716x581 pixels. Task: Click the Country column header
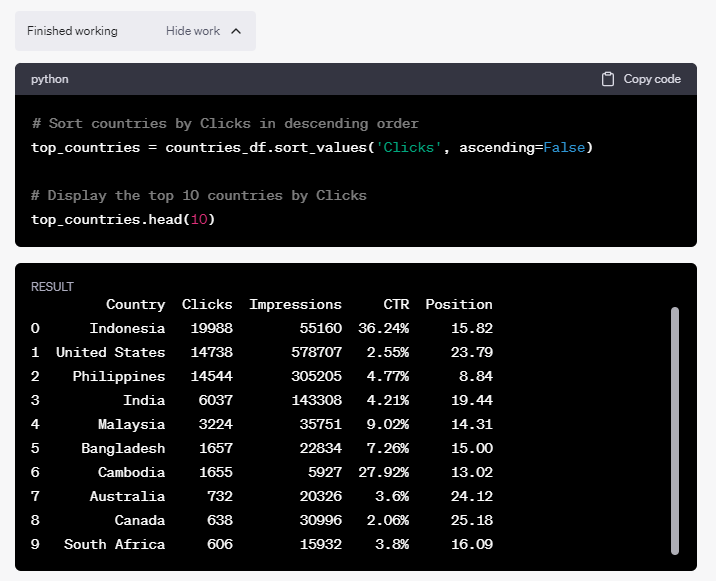(x=136, y=304)
